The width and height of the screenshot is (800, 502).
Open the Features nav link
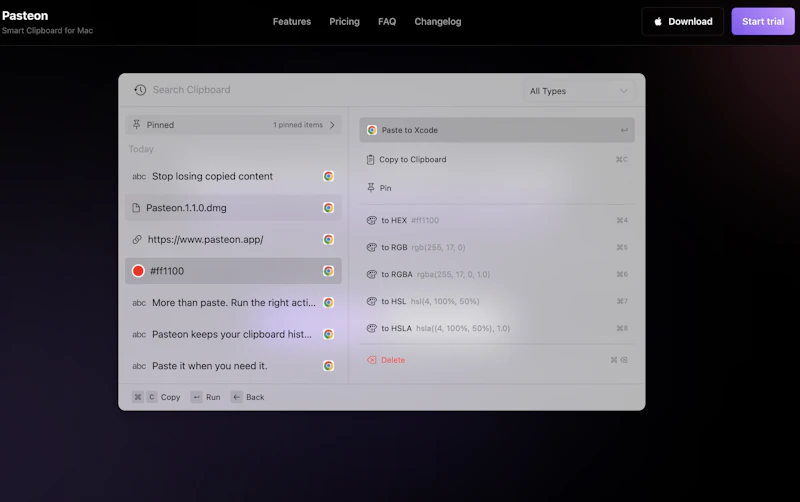(292, 21)
